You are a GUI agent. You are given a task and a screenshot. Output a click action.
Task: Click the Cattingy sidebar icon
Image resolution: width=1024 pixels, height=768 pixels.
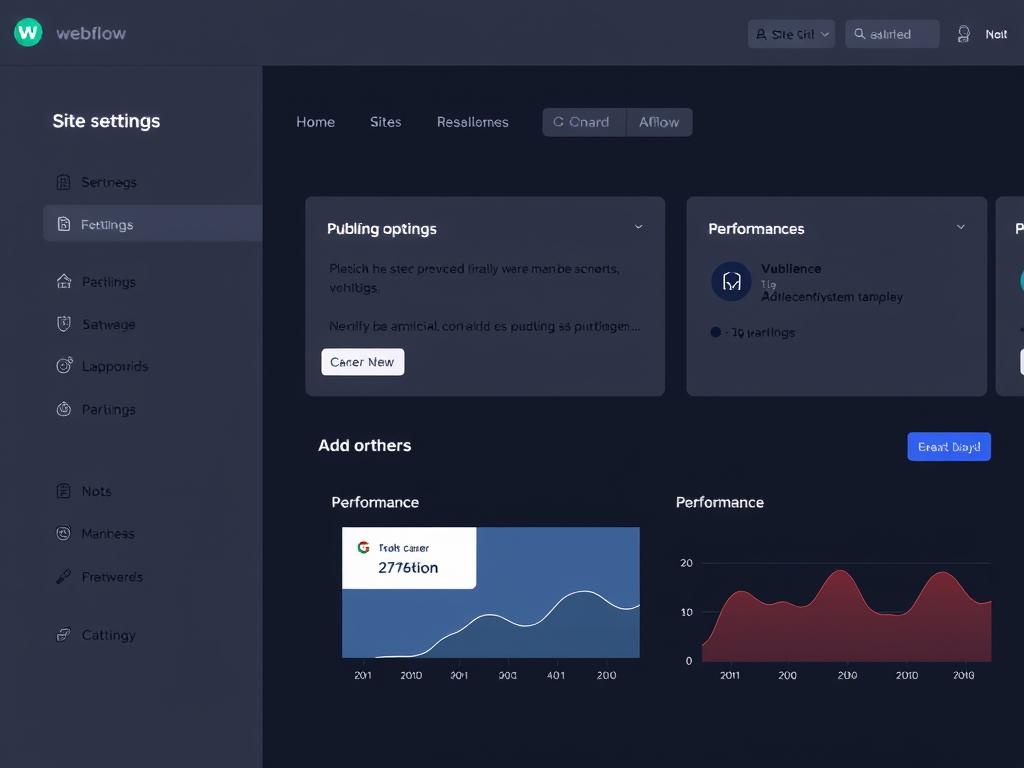coord(63,635)
